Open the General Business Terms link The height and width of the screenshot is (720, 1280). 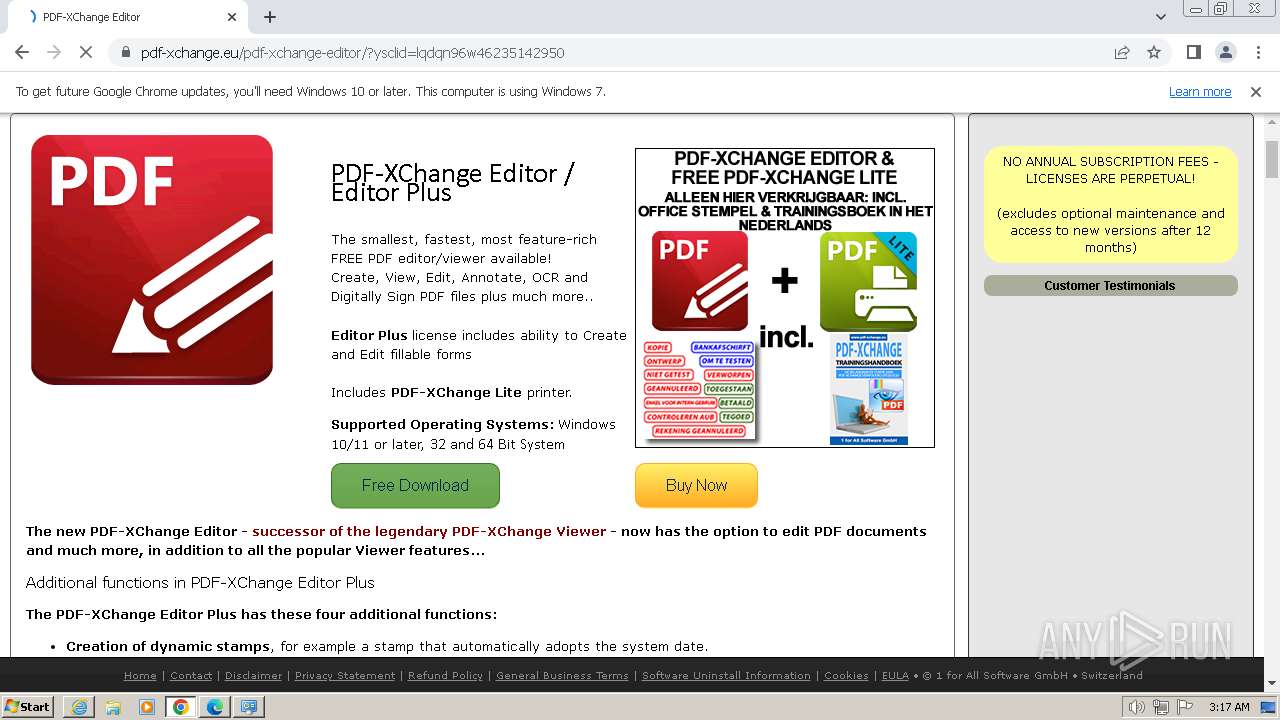tap(562, 676)
